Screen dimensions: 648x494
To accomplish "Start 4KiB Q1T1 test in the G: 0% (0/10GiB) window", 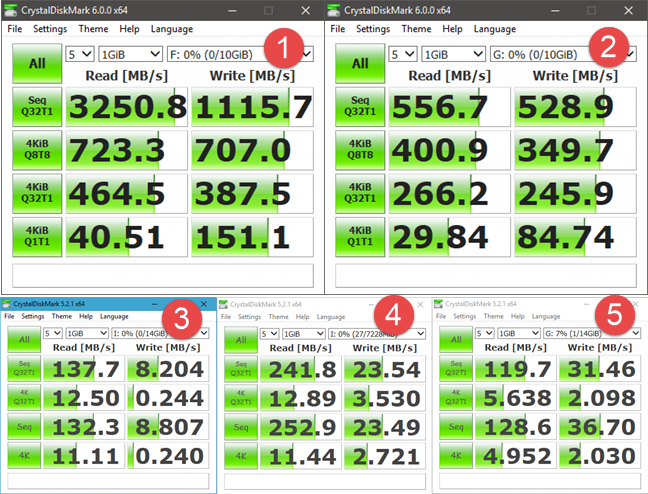I will coord(360,237).
